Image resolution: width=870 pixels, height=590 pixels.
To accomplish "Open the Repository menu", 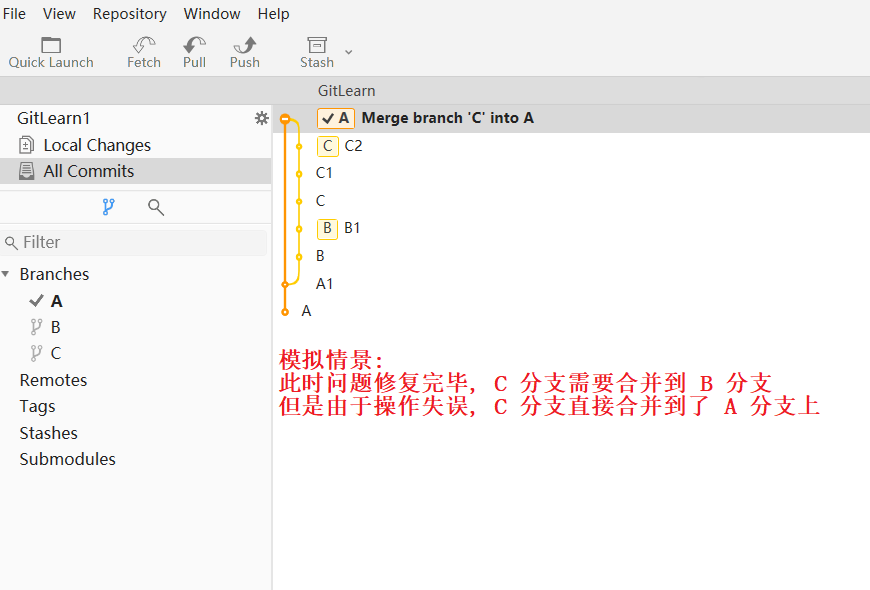I will [129, 13].
